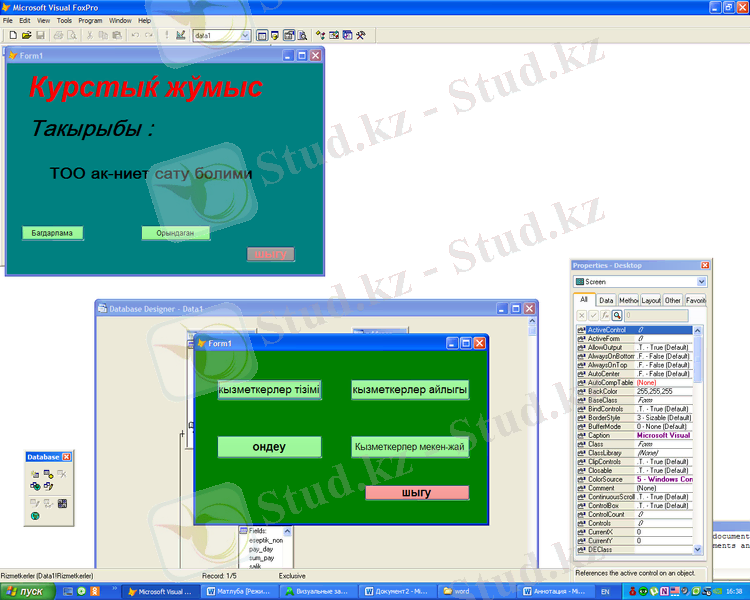This screenshot has width=750, height=600.
Task: Click the red шығу button on teal form
Action: click(x=271, y=254)
